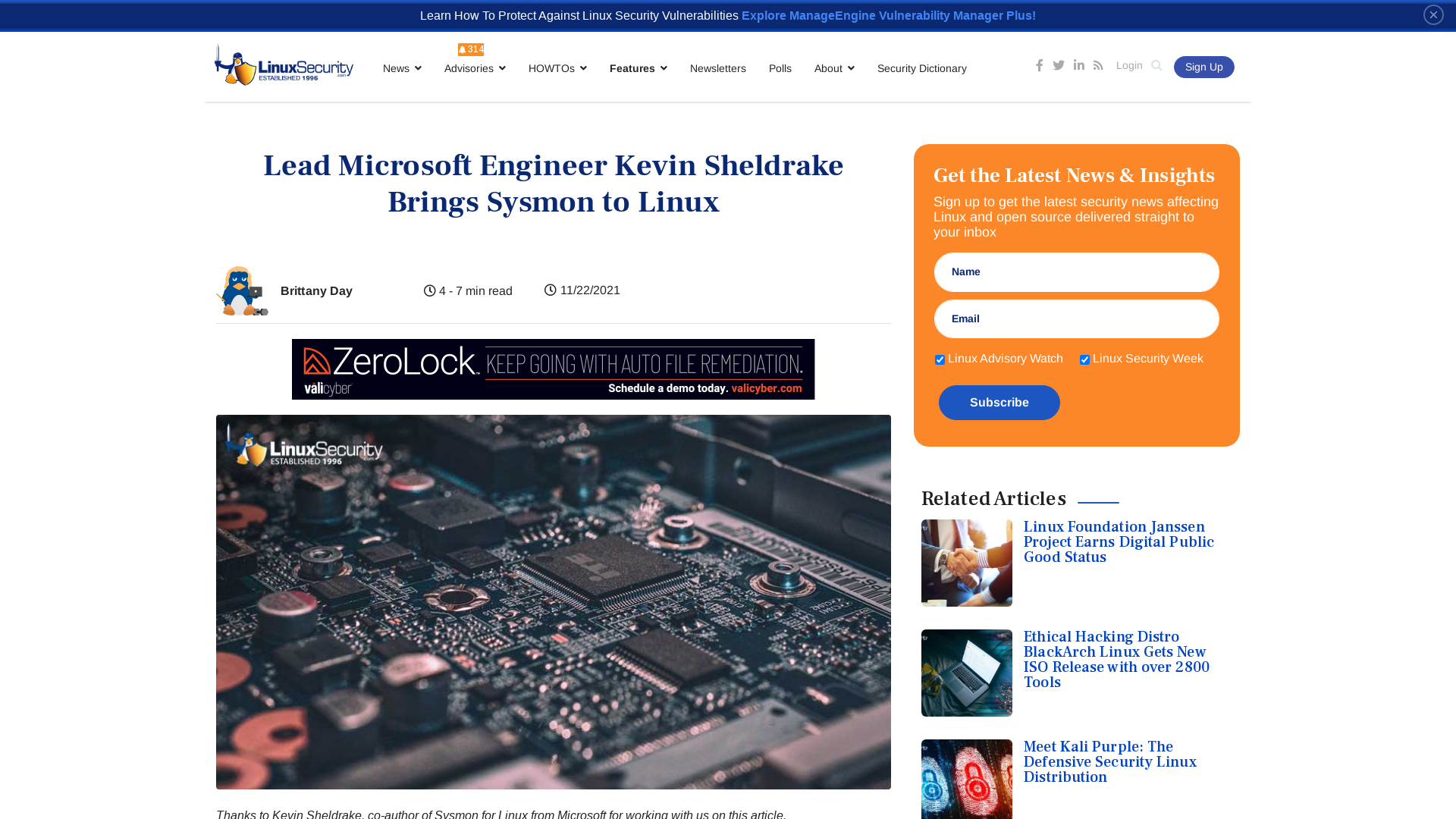Click the 314 advisories notification badge

click(471, 49)
